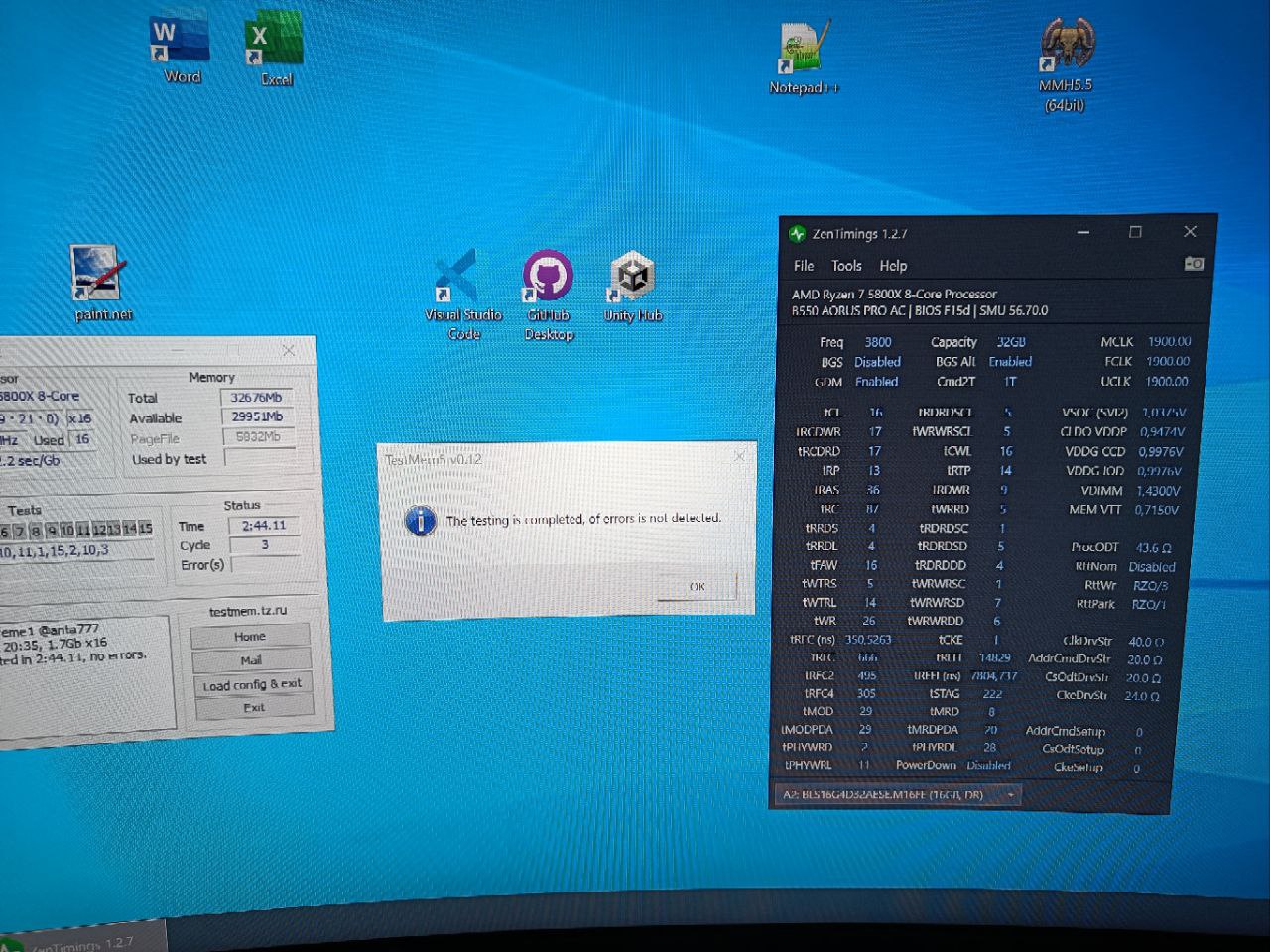Viewport: 1270px width, 952px height.
Task: Click the tSTAG value 222
Action: 992,694
